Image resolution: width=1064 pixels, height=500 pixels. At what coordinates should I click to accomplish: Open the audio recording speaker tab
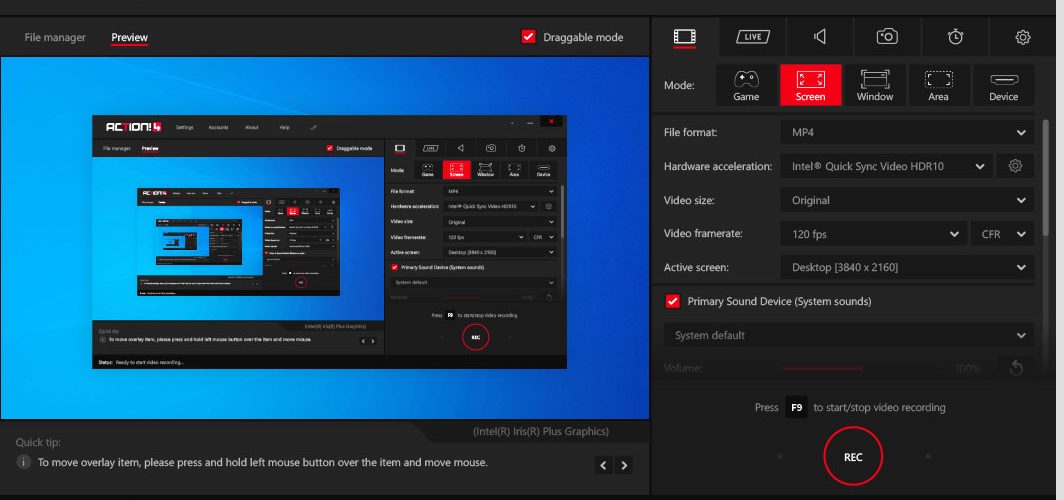point(820,37)
